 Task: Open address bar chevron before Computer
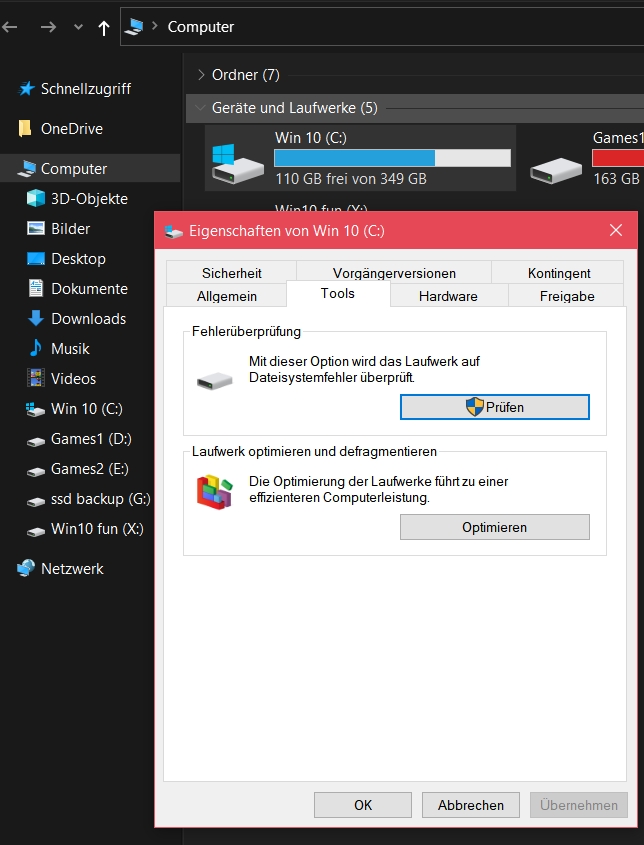tap(155, 26)
